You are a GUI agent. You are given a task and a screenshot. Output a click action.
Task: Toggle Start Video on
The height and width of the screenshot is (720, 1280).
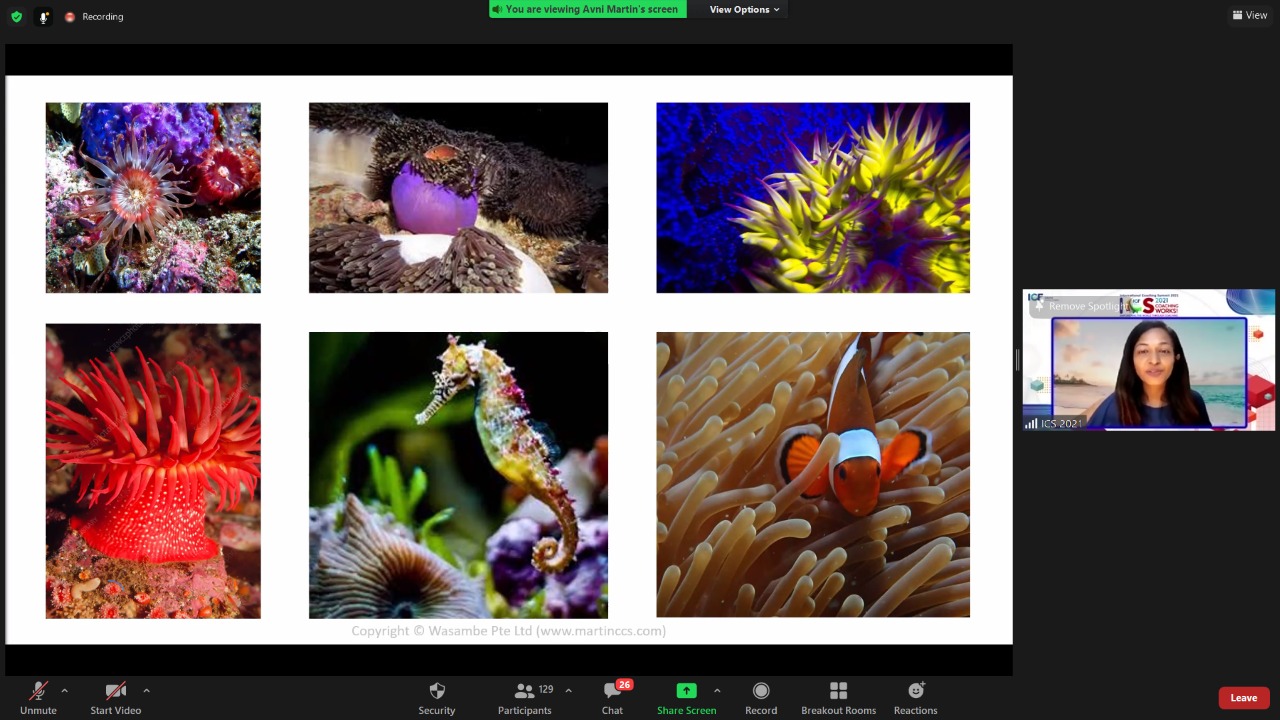(x=115, y=697)
